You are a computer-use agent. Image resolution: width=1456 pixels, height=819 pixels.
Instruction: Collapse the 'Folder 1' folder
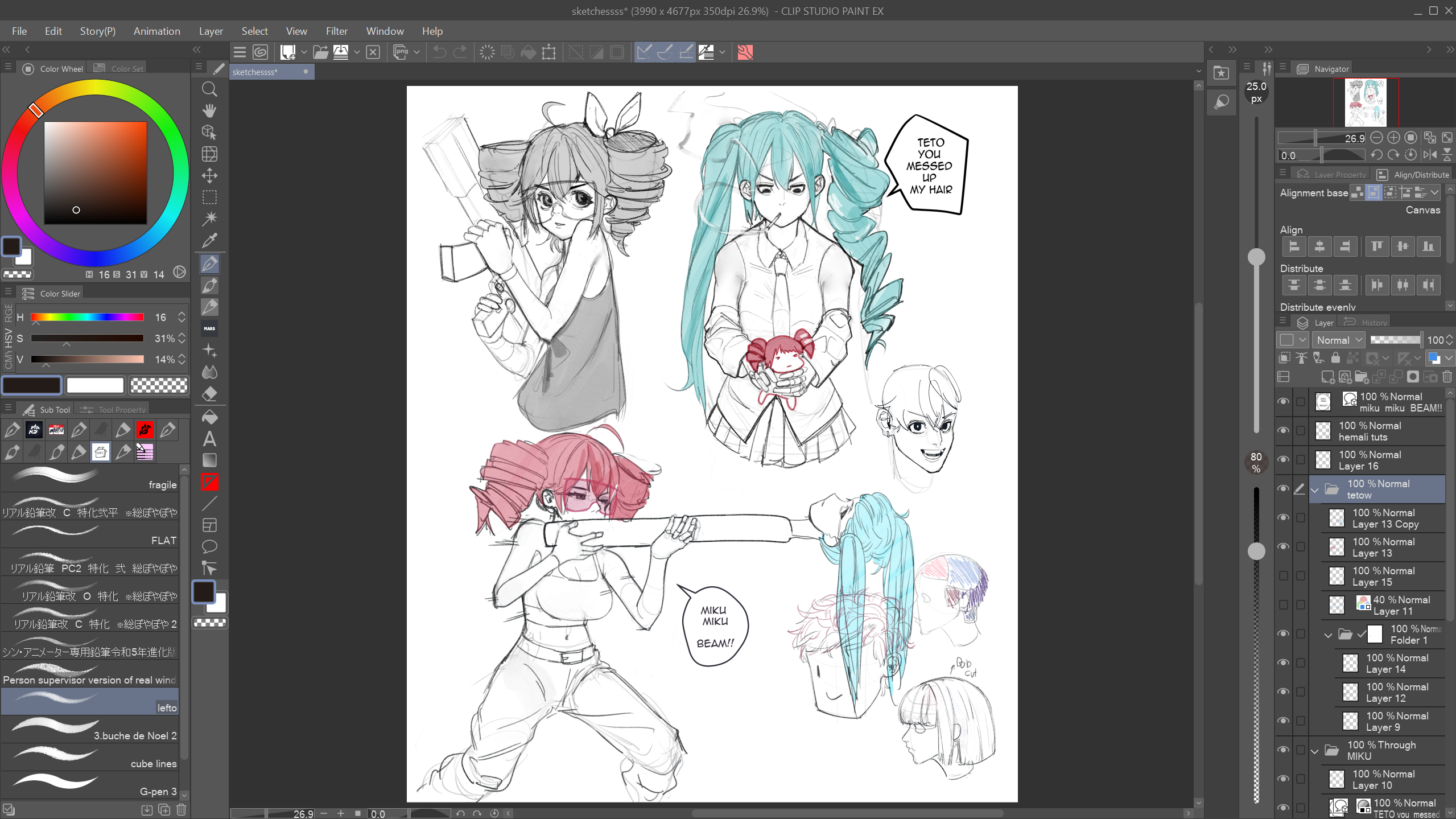click(1329, 635)
